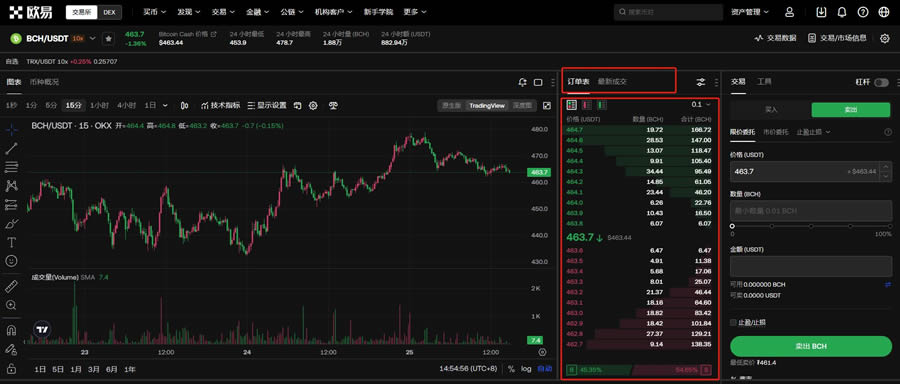
Task: Open the emoji sticker tool
Action: (11, 261)
